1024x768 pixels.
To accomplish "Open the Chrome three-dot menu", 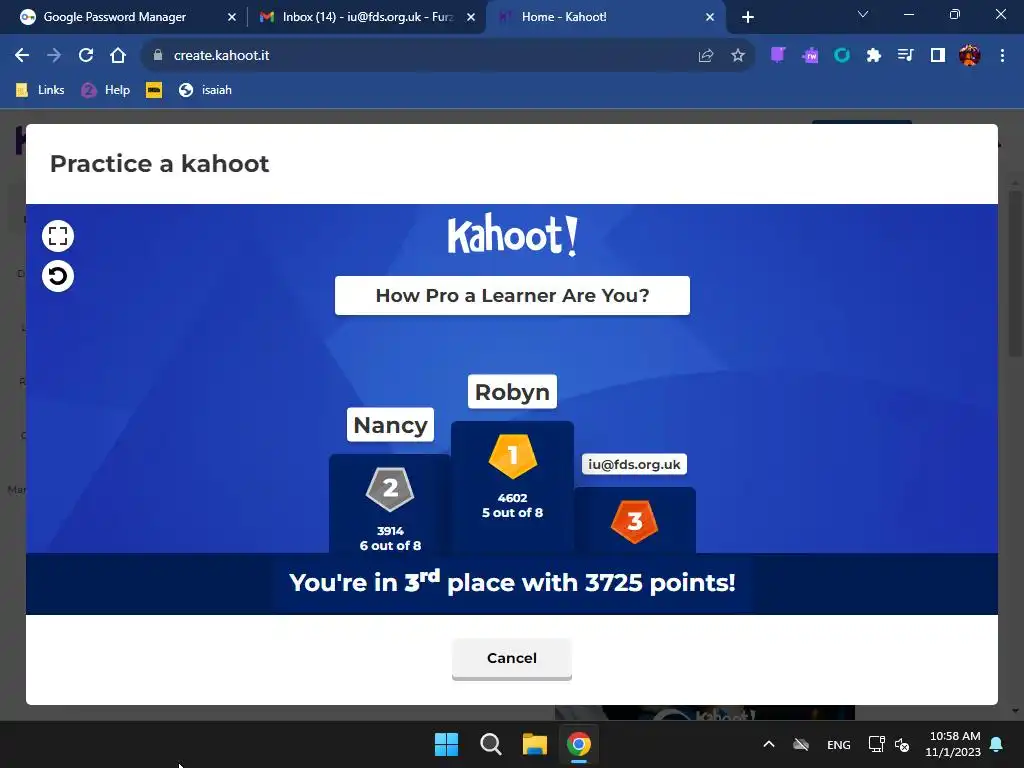I will pos(1002,56).
